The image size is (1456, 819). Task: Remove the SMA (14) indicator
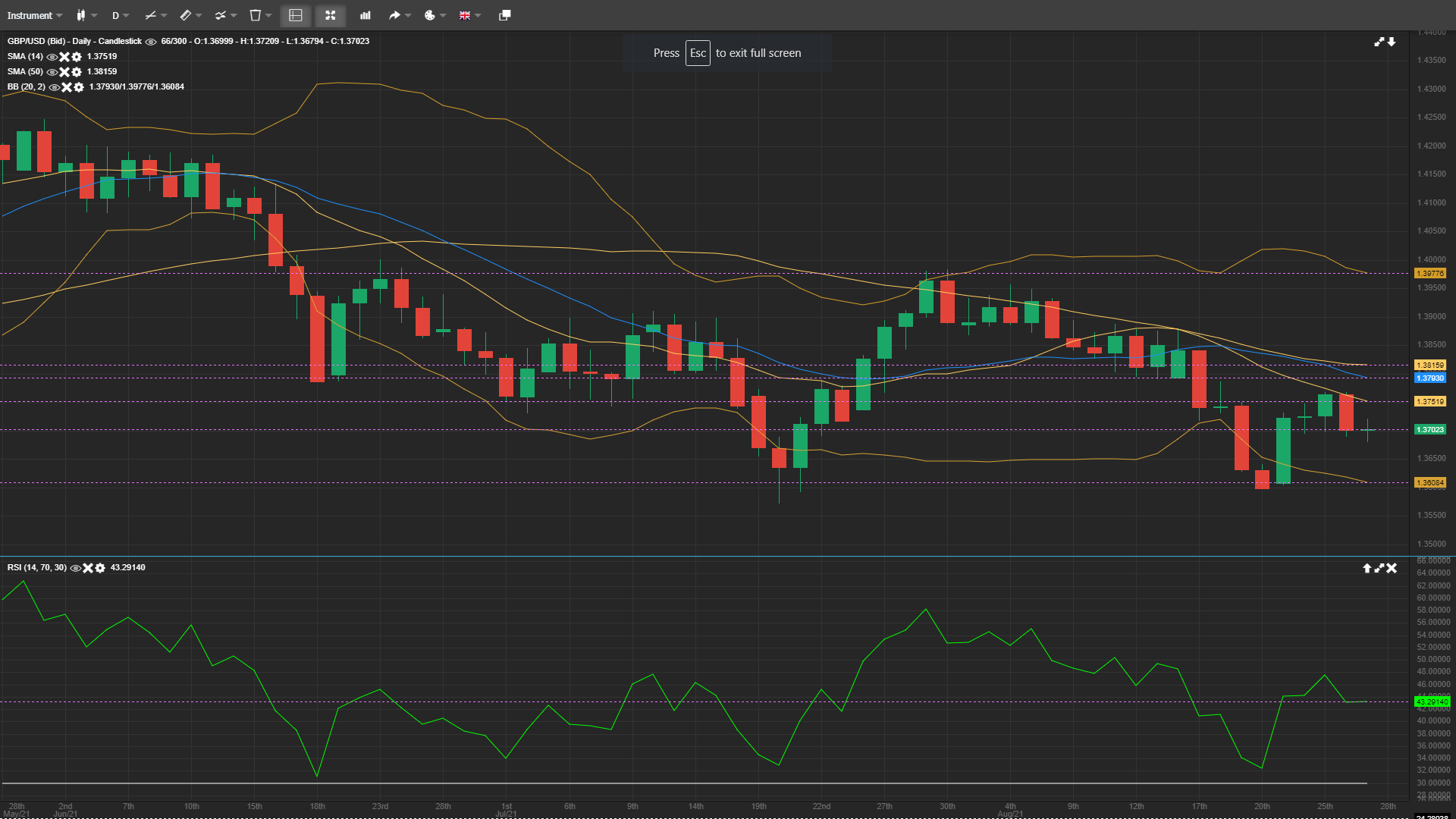[x=64, y=57]
